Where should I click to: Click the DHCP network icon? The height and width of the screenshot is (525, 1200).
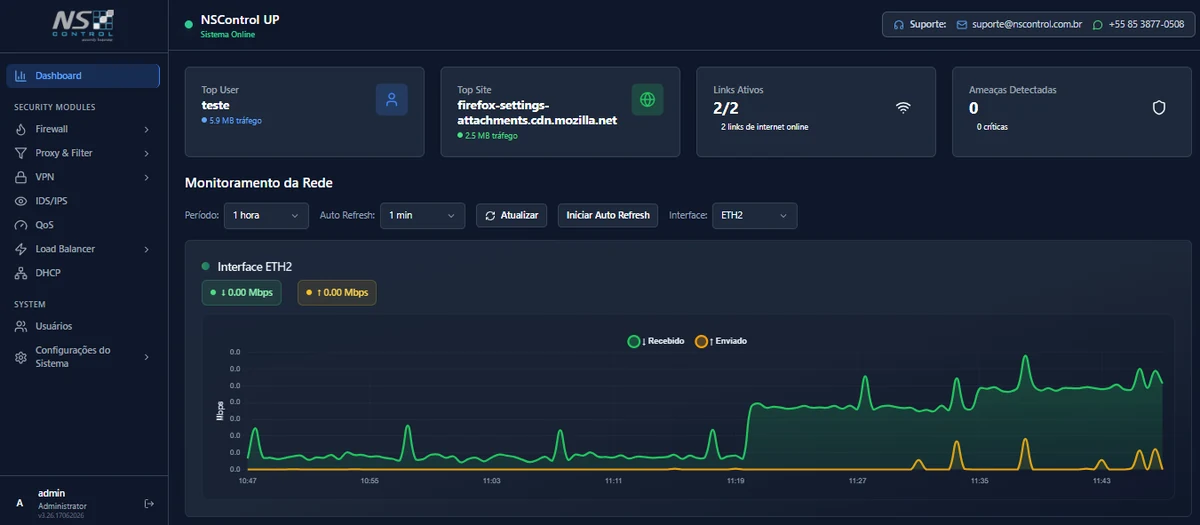[21, 273]
